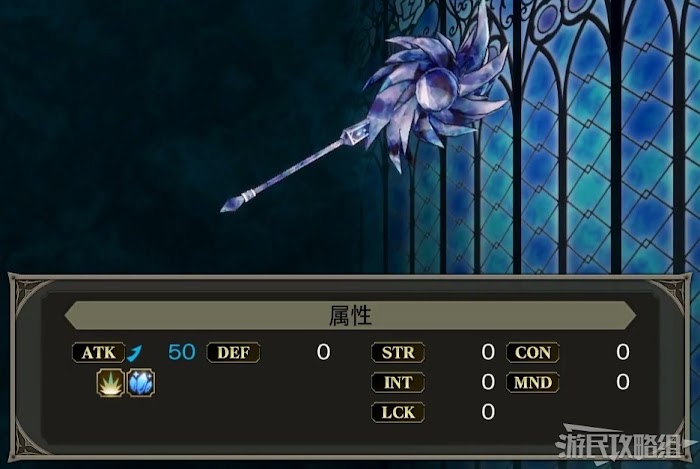Click the MND value 0
700x469 pixels.
pyautogui.click(x=623, y=382)
